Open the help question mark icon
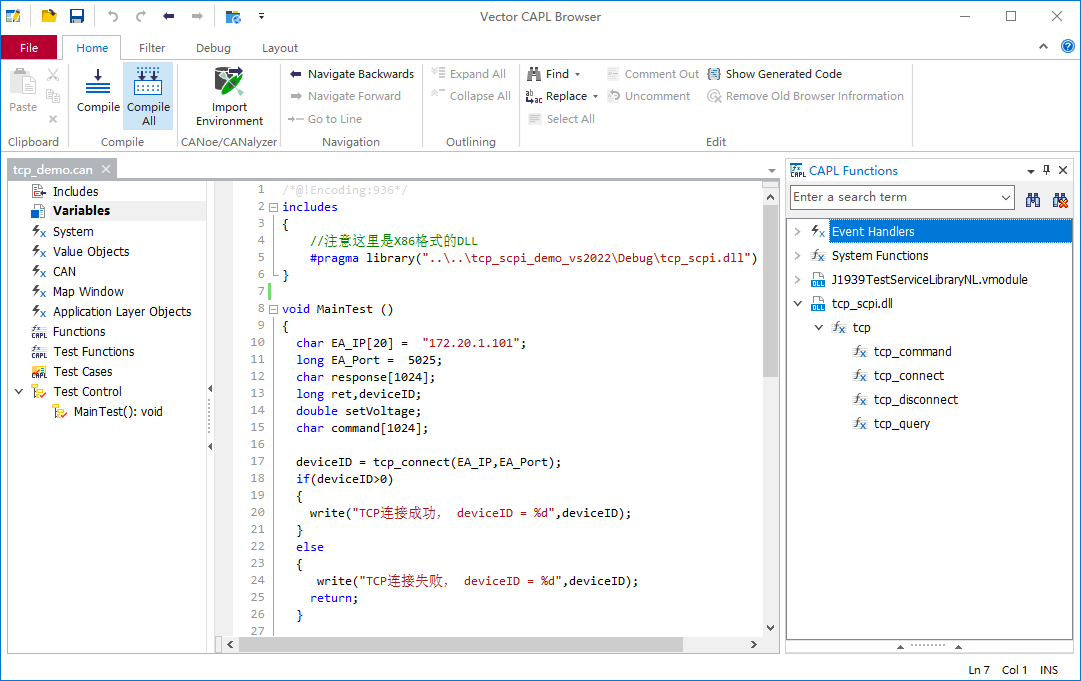1081x681 pixels. [1067, 46]
